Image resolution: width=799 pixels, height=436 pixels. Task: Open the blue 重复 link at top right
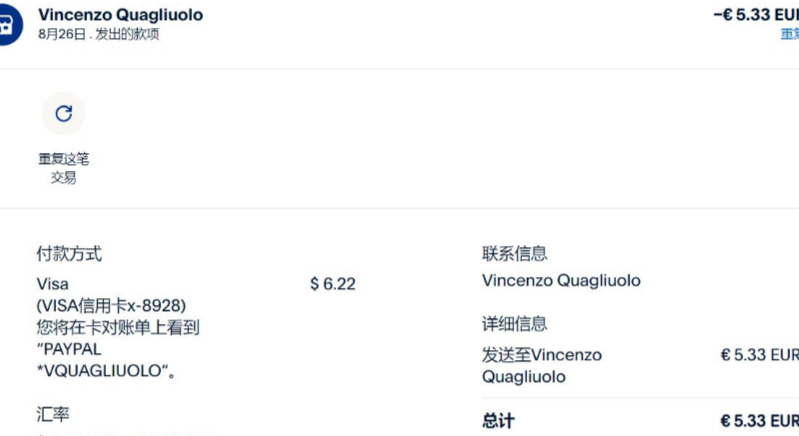(789, 34)
